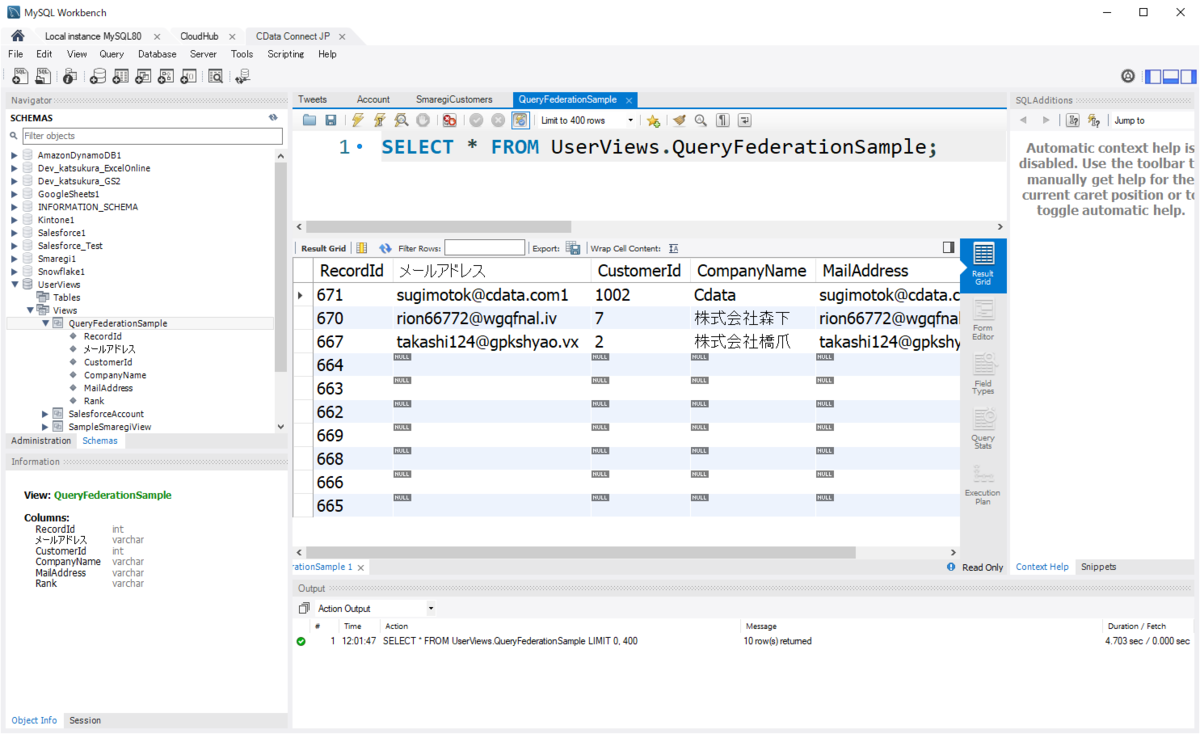Toggle continue-on-error red icon
1200x734 pixels.
click(450, 120)
